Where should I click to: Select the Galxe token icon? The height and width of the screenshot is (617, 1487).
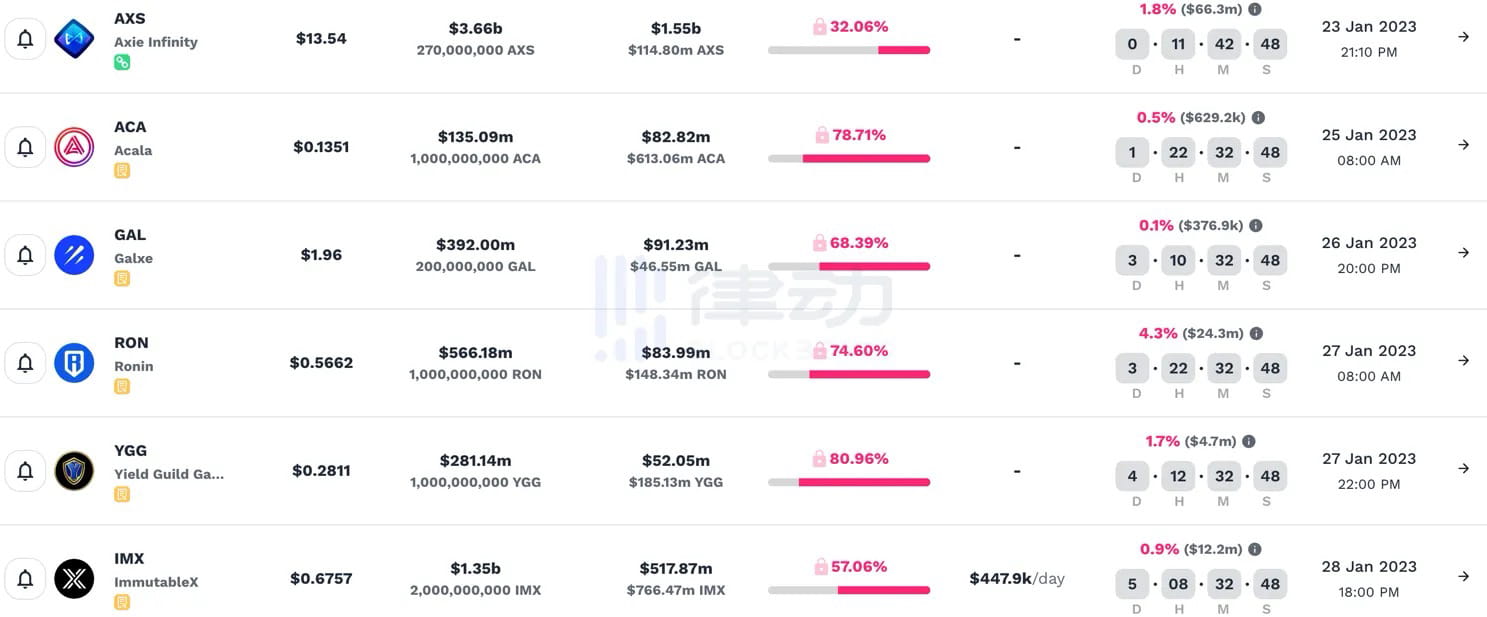coord(74,255)
